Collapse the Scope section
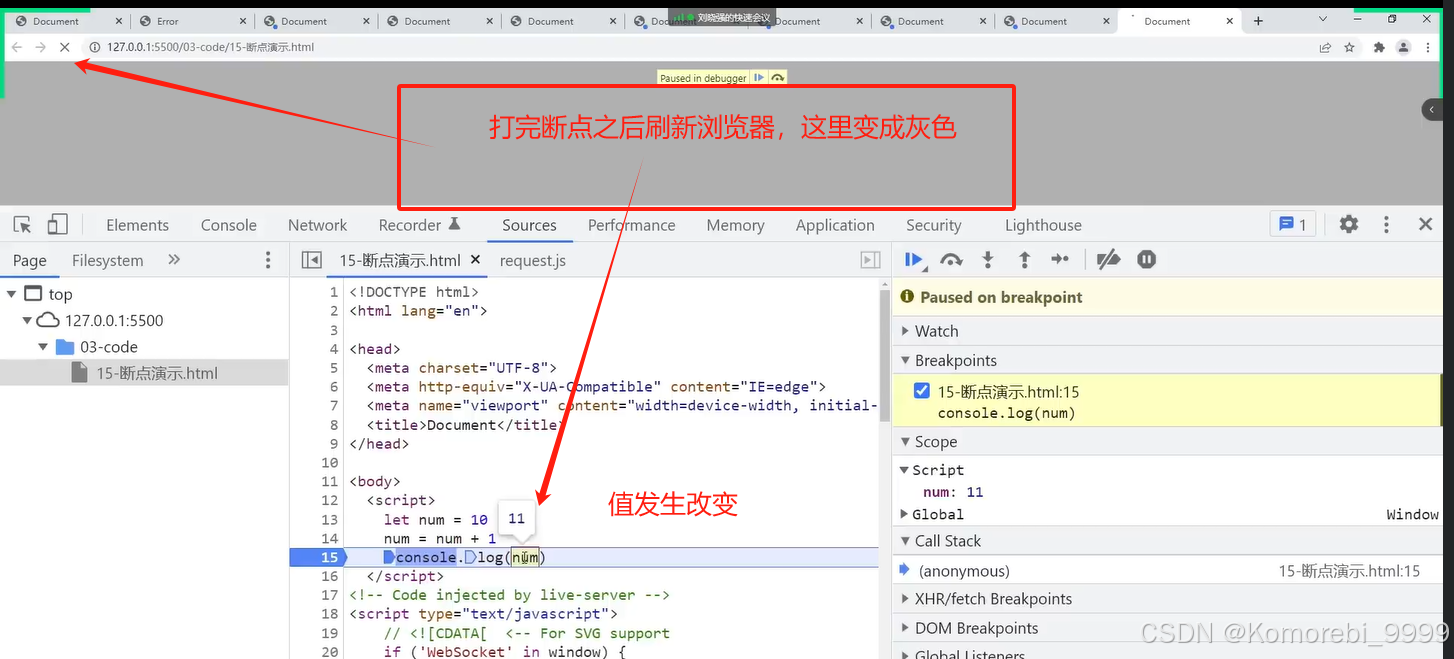 point(906,441)
